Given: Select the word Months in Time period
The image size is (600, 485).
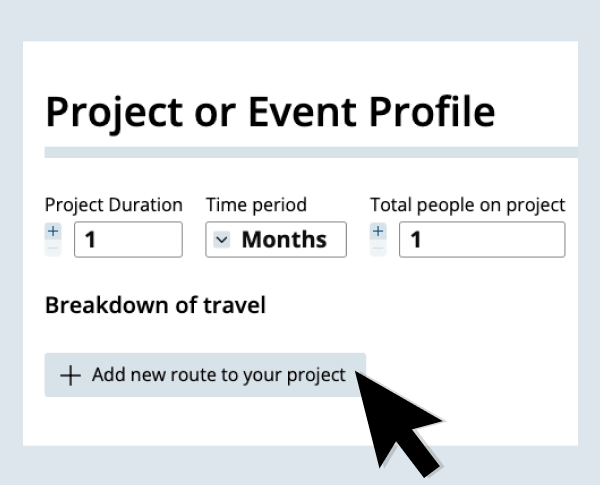Looking at the screenshot, I should click(x=284, y=240).
